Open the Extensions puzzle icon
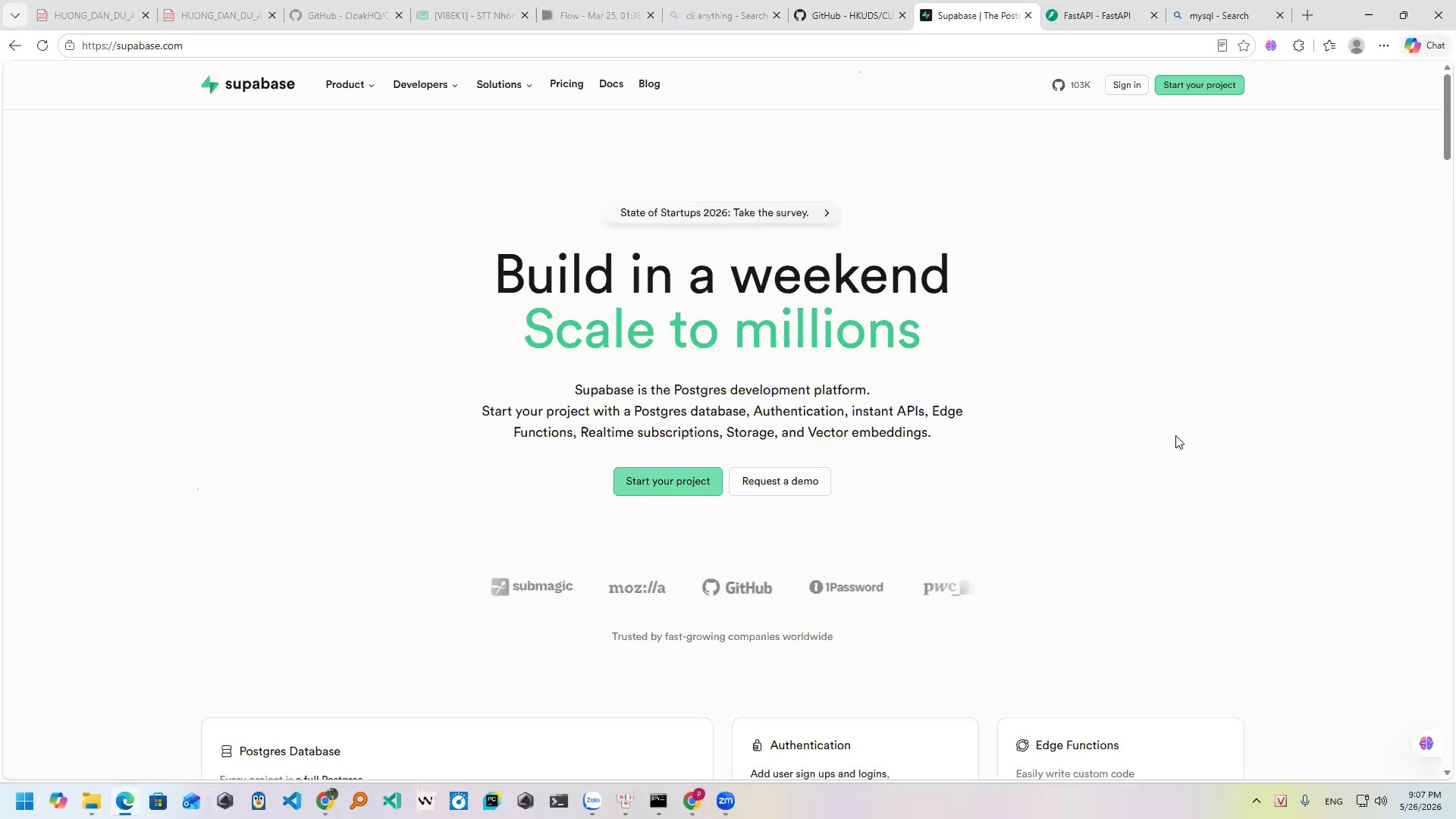Image resolution: width=1456 pixels, height=819 pixels. point(1298,45)
